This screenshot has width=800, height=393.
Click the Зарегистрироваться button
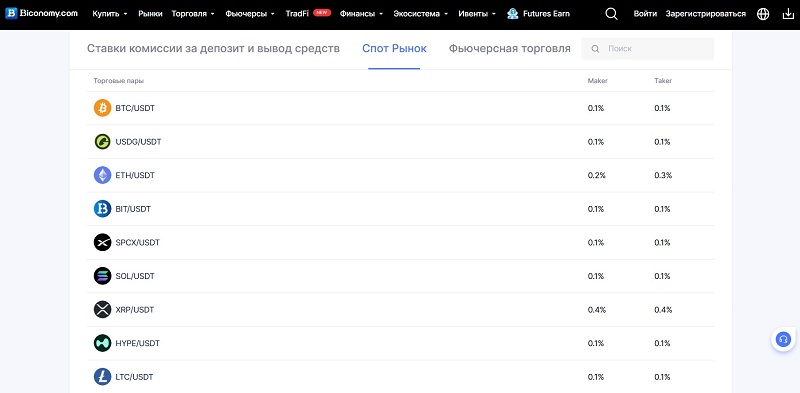[x=706, y=14]
